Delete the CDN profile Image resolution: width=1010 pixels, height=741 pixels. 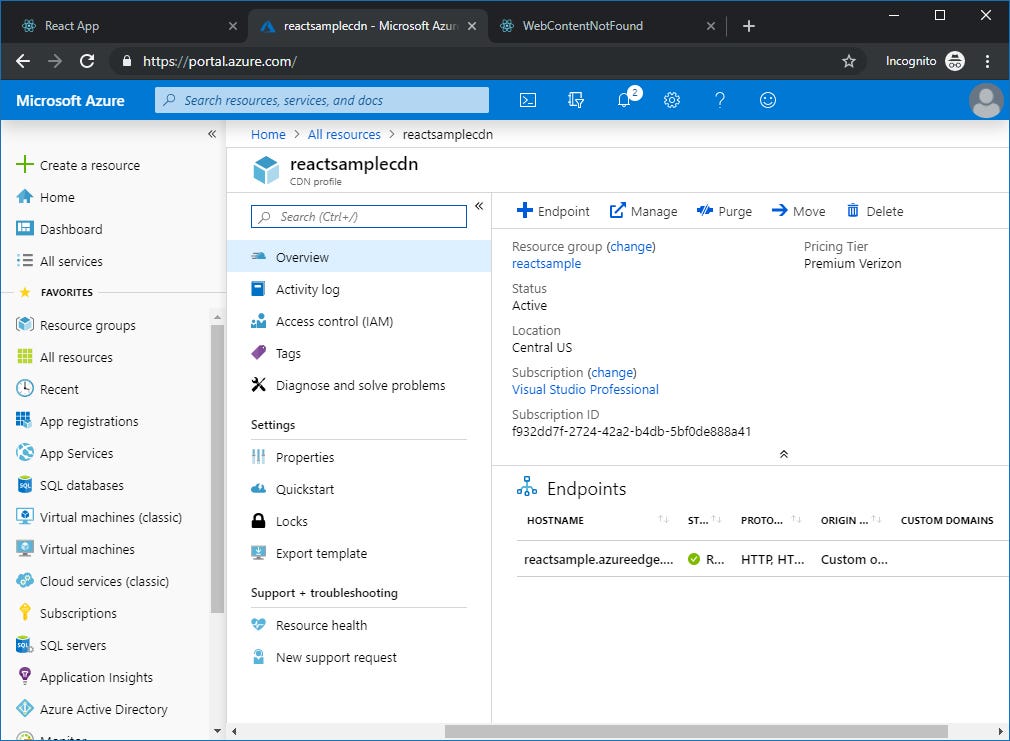tap(874, 211)
